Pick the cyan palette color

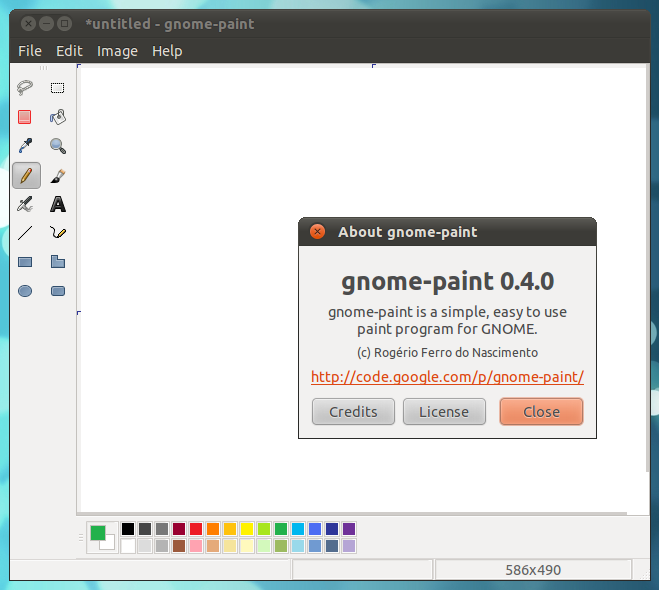tap(298, 529)
